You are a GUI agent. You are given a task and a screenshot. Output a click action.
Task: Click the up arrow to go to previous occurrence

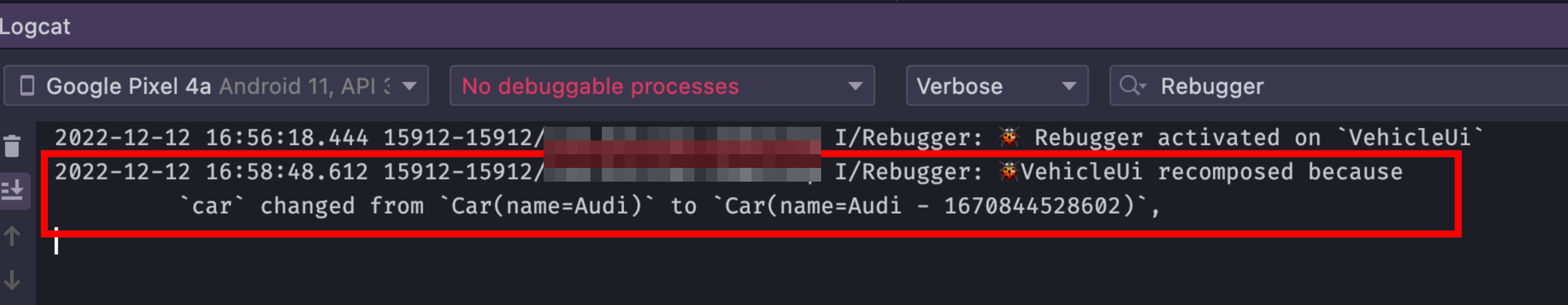12,235
